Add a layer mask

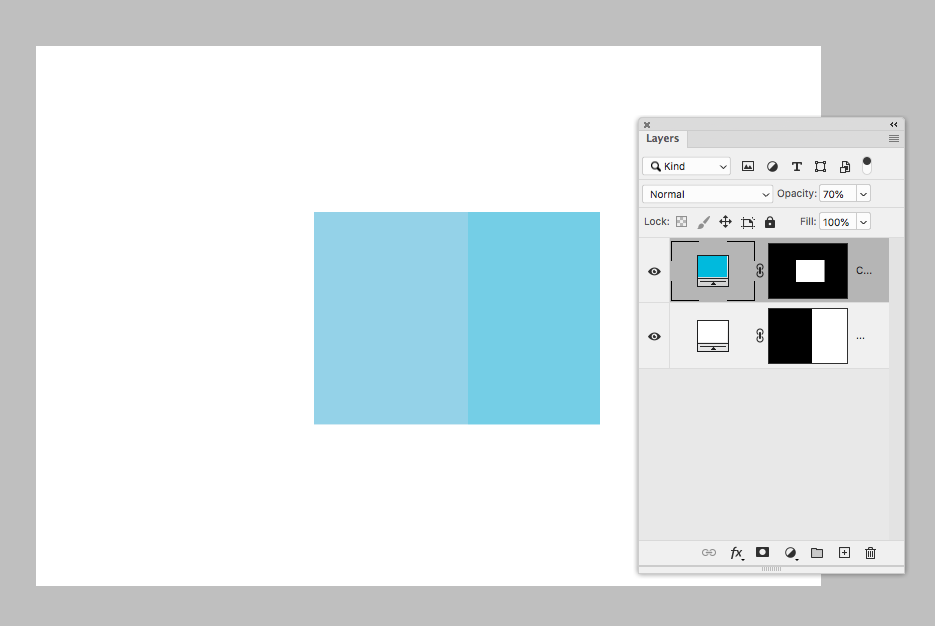click(x=762, y=552)
